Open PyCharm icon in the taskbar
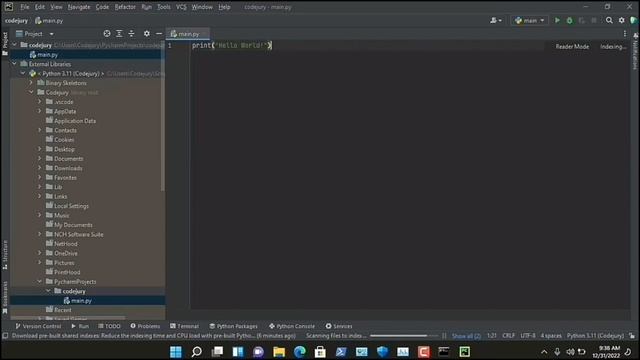 click(x=464, y=352)
